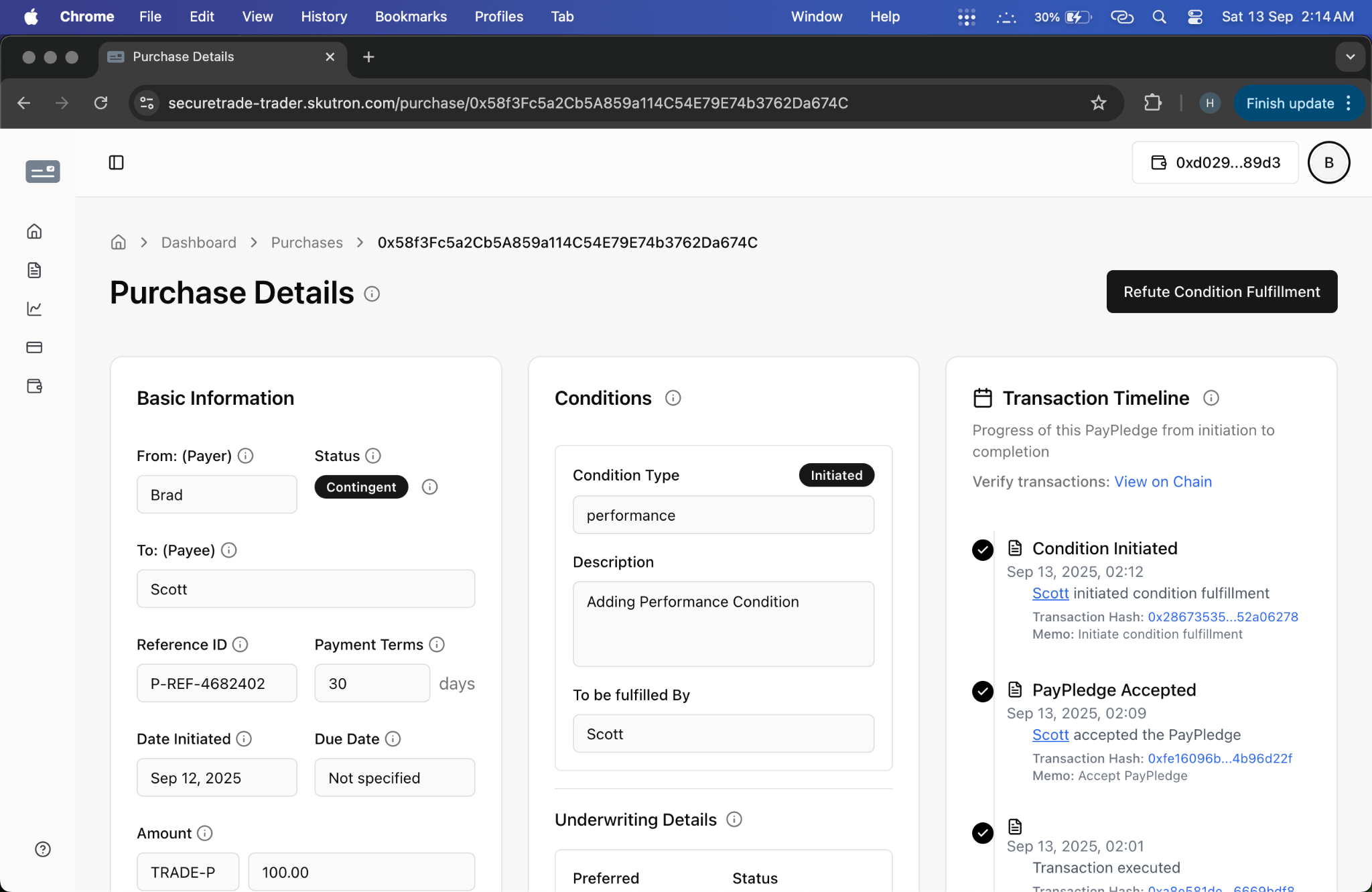Click the wallet address 0xd029...89d3 button

pos(1215,163)
